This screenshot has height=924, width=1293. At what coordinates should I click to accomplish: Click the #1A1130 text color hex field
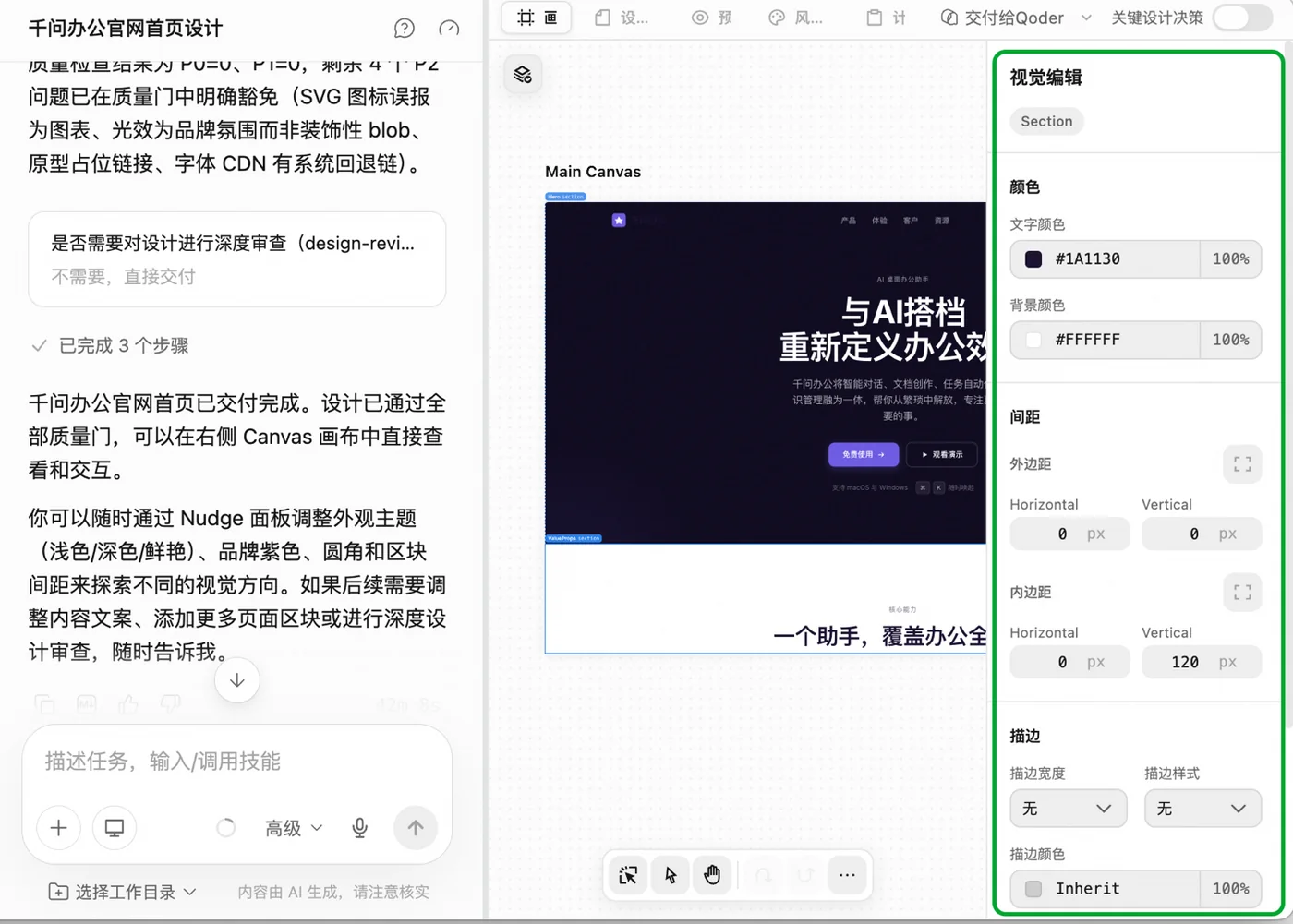coord(1105,259)
